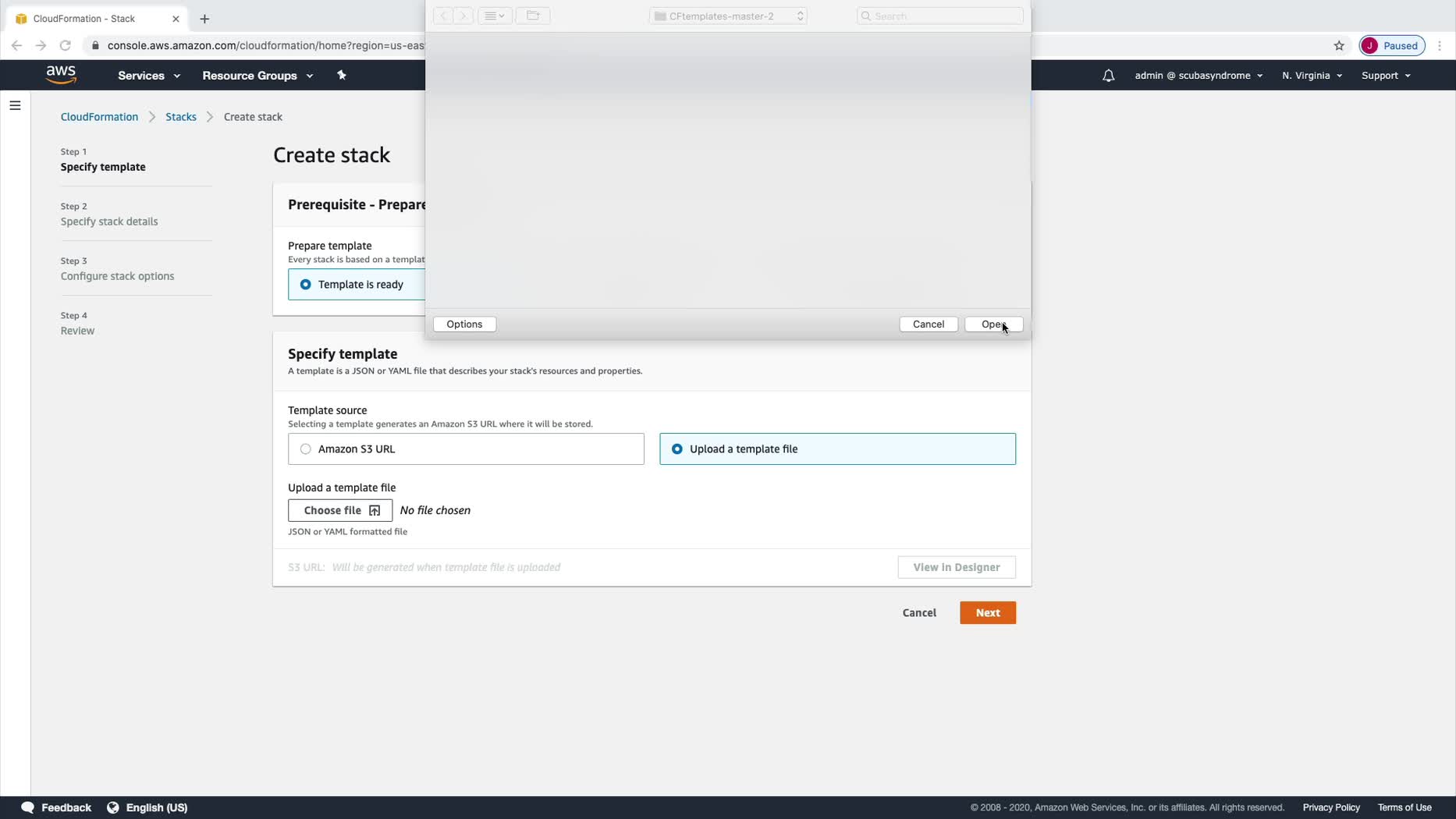This screenshot has width=1456, height=819.
Task: Open the Chrome three-dot menu
Action: coord(1440,45)
